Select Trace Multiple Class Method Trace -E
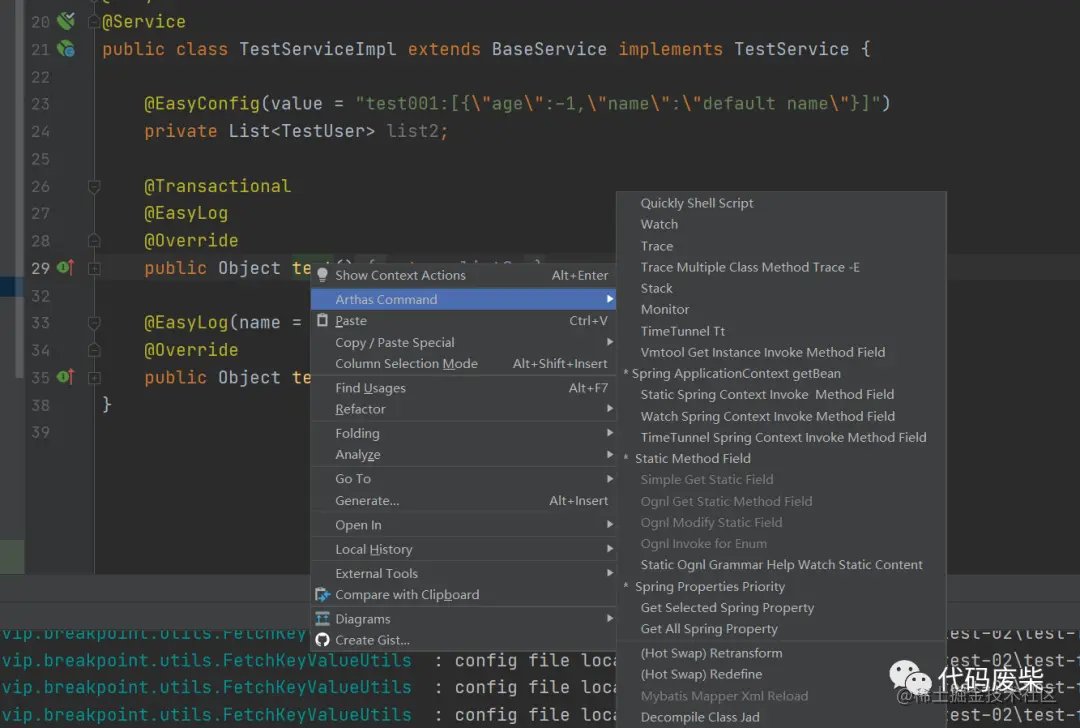Screen dimensions: 1080x728 (x=781, y=267)
